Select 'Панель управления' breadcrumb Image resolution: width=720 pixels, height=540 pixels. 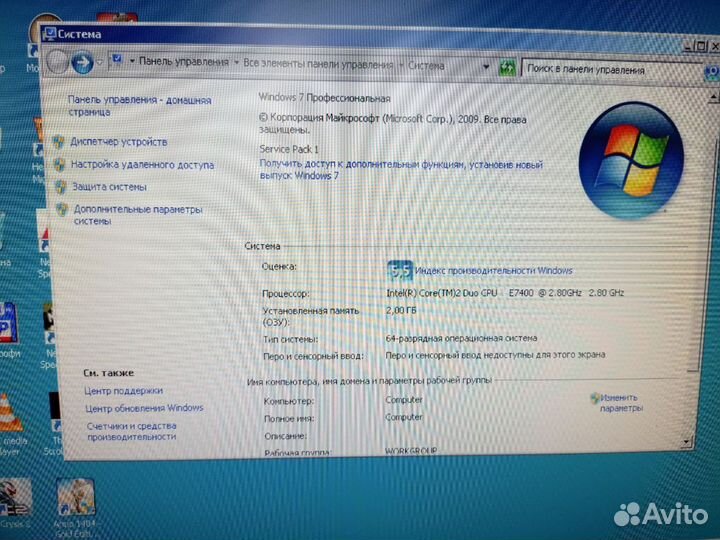(x=184, y=62)
